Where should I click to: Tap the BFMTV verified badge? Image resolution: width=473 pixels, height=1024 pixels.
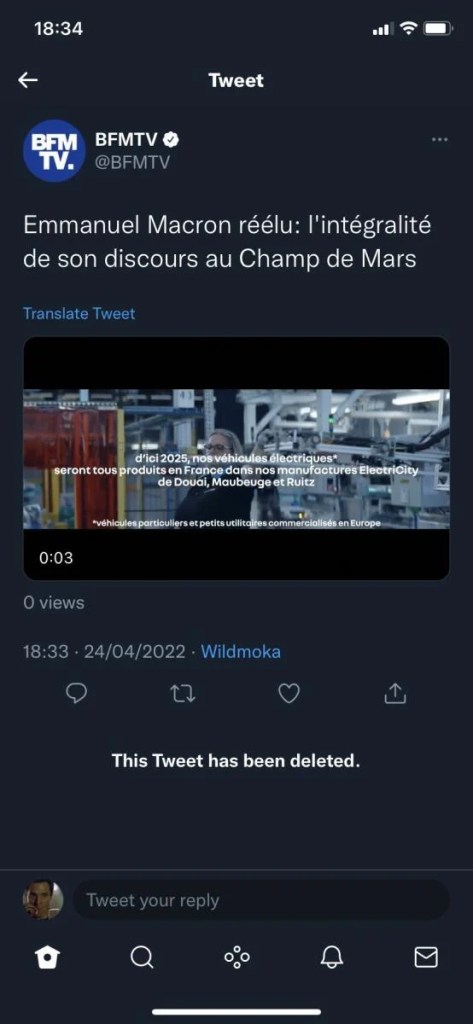pyautogui.click(x=171, y=139)
